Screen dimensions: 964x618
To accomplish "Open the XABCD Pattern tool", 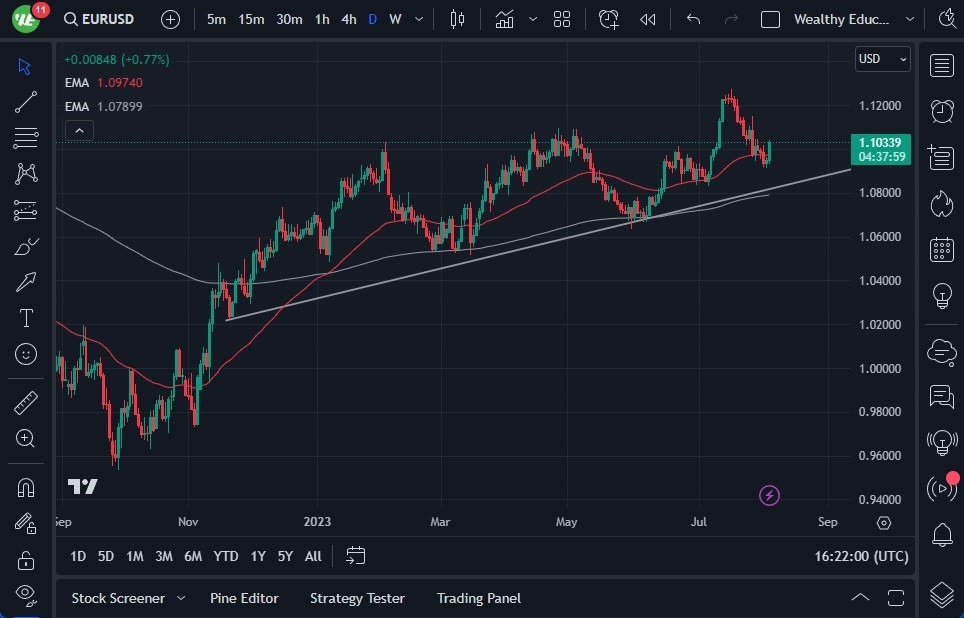I will 25,173.
